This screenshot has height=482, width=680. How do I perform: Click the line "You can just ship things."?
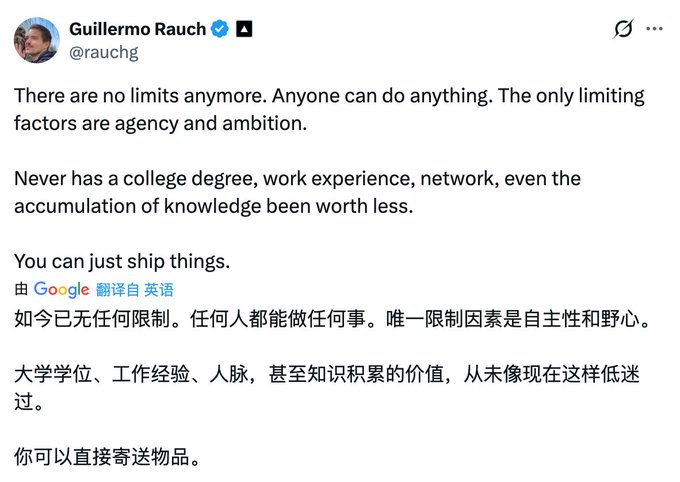tap(122, 262)
